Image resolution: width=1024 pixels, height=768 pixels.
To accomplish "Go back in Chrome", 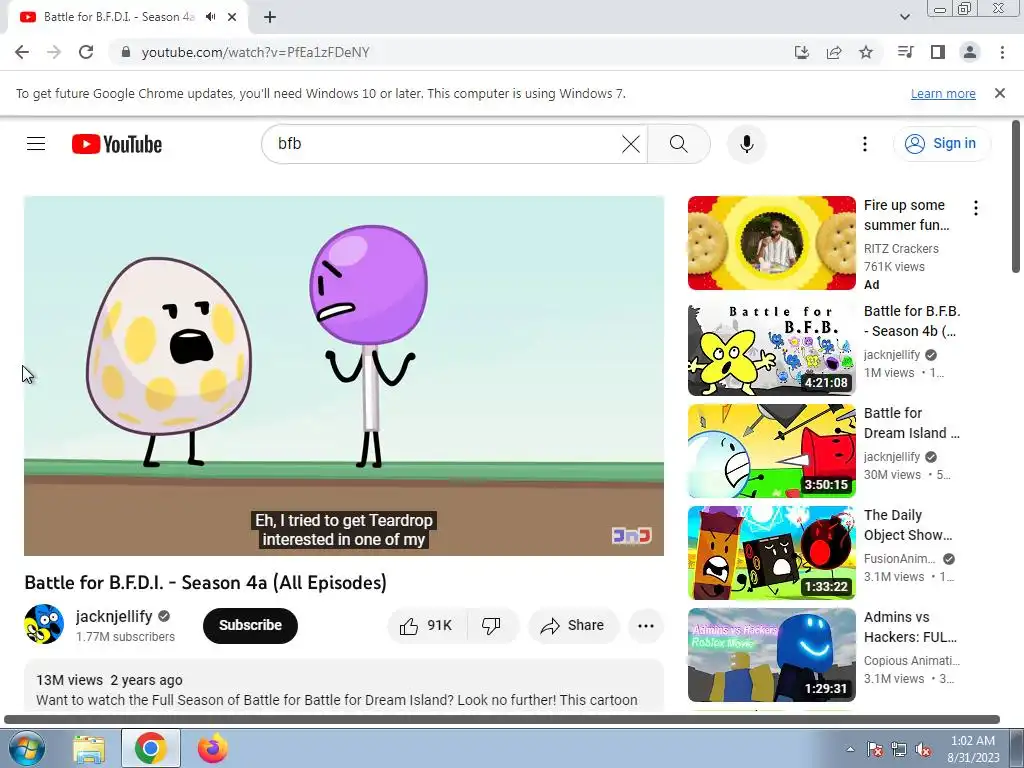I will point(22,52).
